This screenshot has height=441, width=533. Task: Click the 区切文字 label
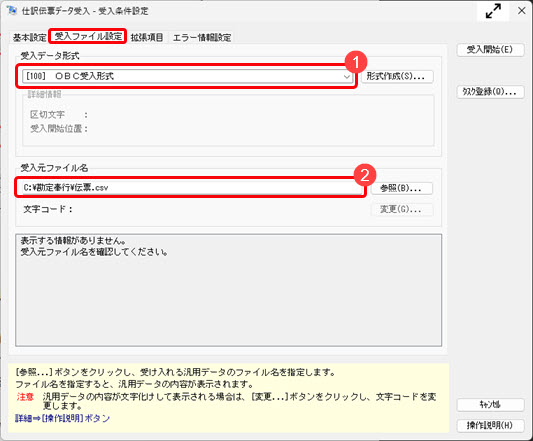pos(47,115)
